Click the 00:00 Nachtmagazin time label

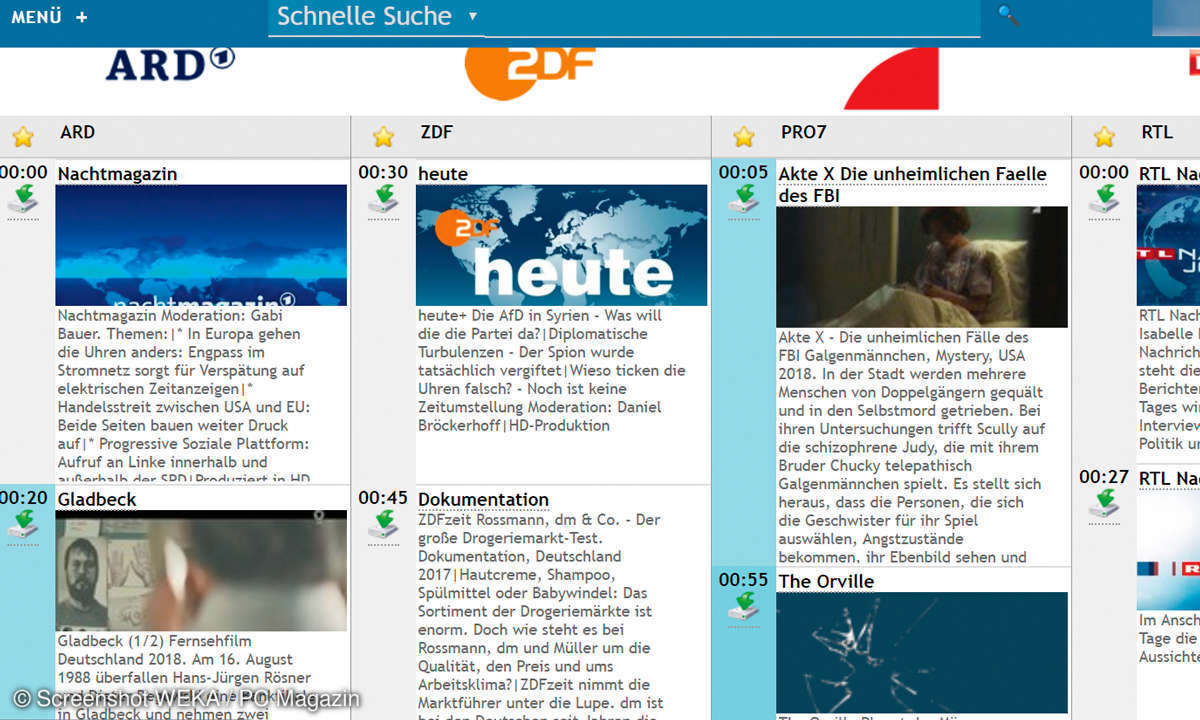(x=24, y=173)
